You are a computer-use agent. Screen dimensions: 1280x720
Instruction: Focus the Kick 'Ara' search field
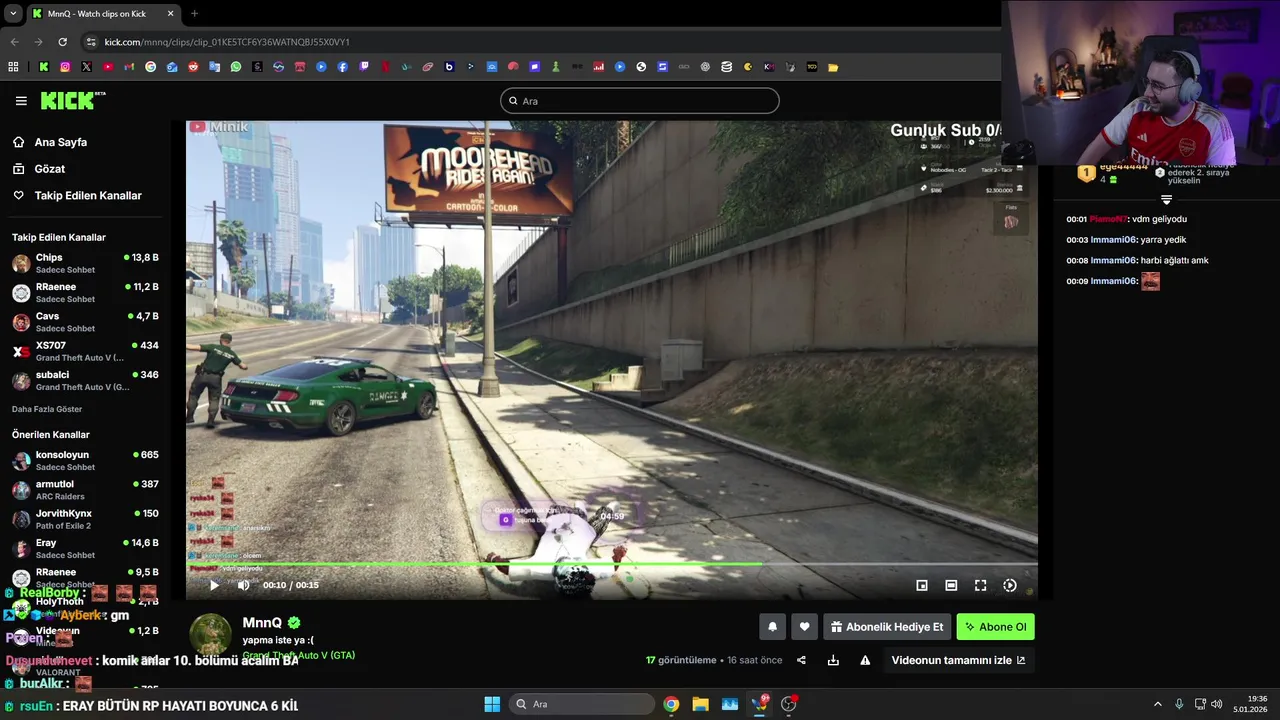pos(639,101)
